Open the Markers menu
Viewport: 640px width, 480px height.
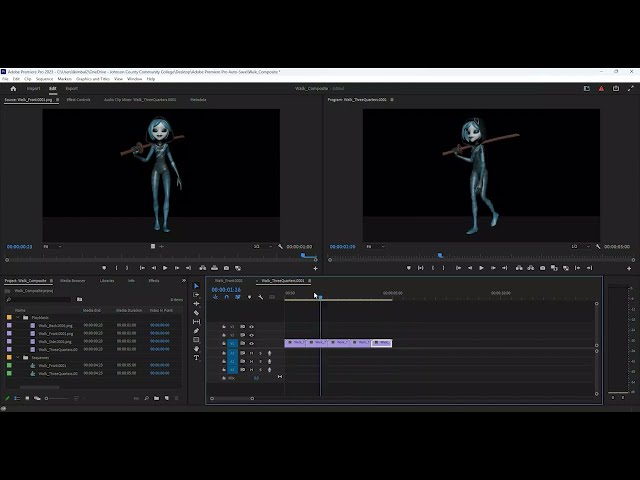click(x=64, y=79)
